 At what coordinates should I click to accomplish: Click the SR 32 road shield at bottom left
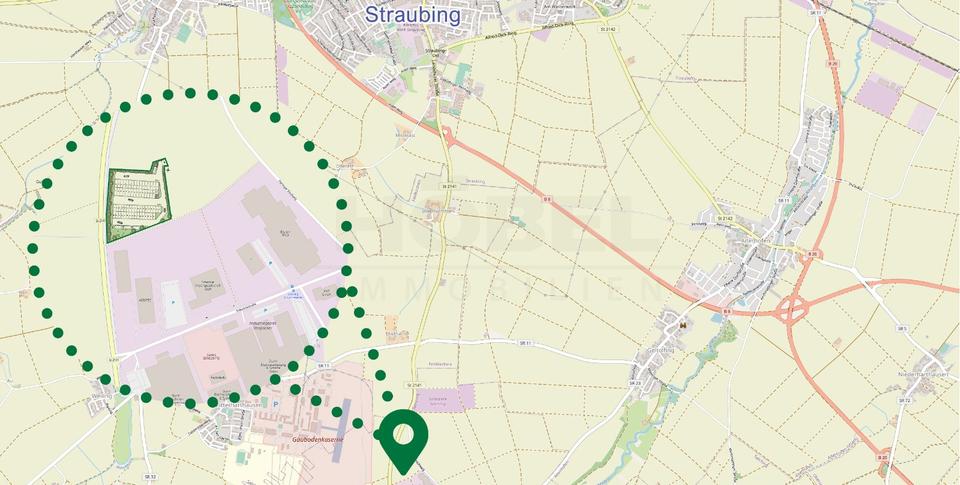(x=149, y=476)
